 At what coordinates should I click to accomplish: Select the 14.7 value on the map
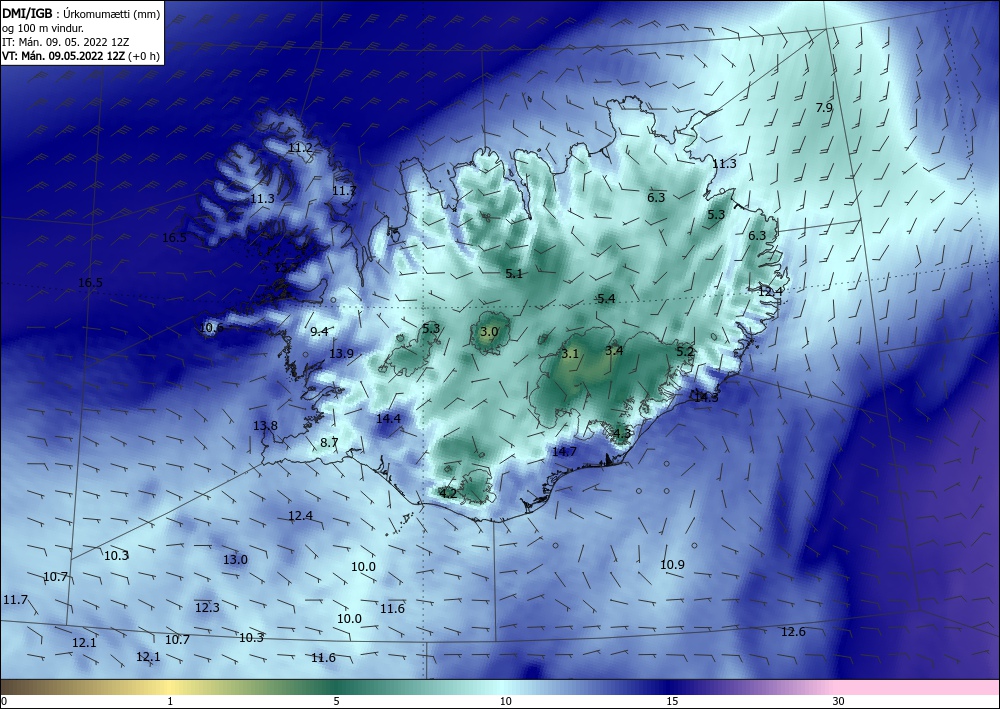point(564,451)
